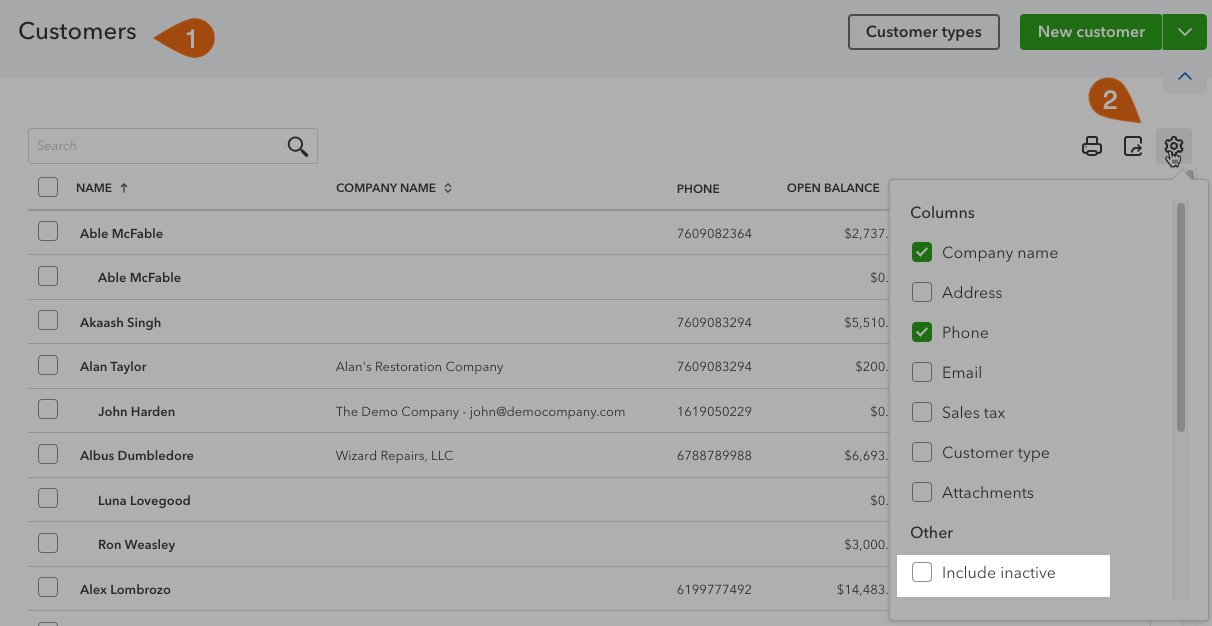The image size is (1212, 626).
Task: Enable the Address column checkbox
Action: coord(922,293)
